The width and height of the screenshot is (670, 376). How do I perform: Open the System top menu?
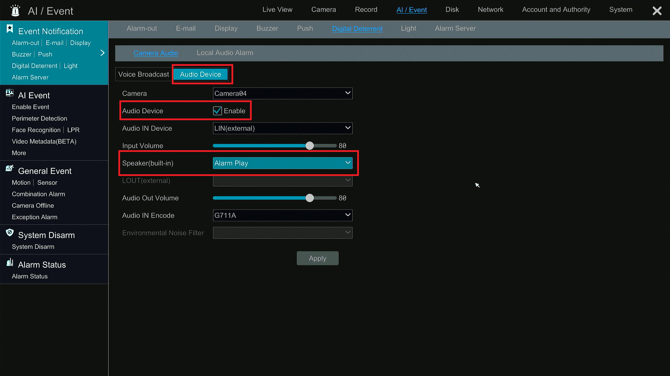(620, 9)
